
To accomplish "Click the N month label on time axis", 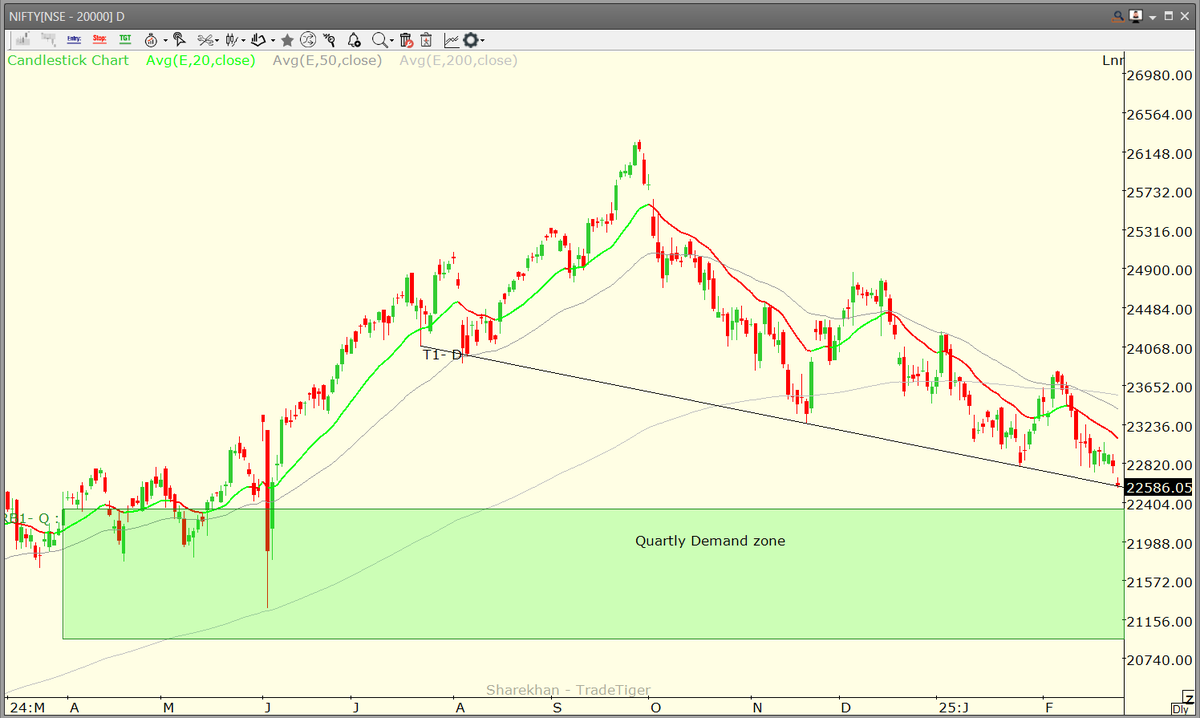I will click(x=758, y=708).
